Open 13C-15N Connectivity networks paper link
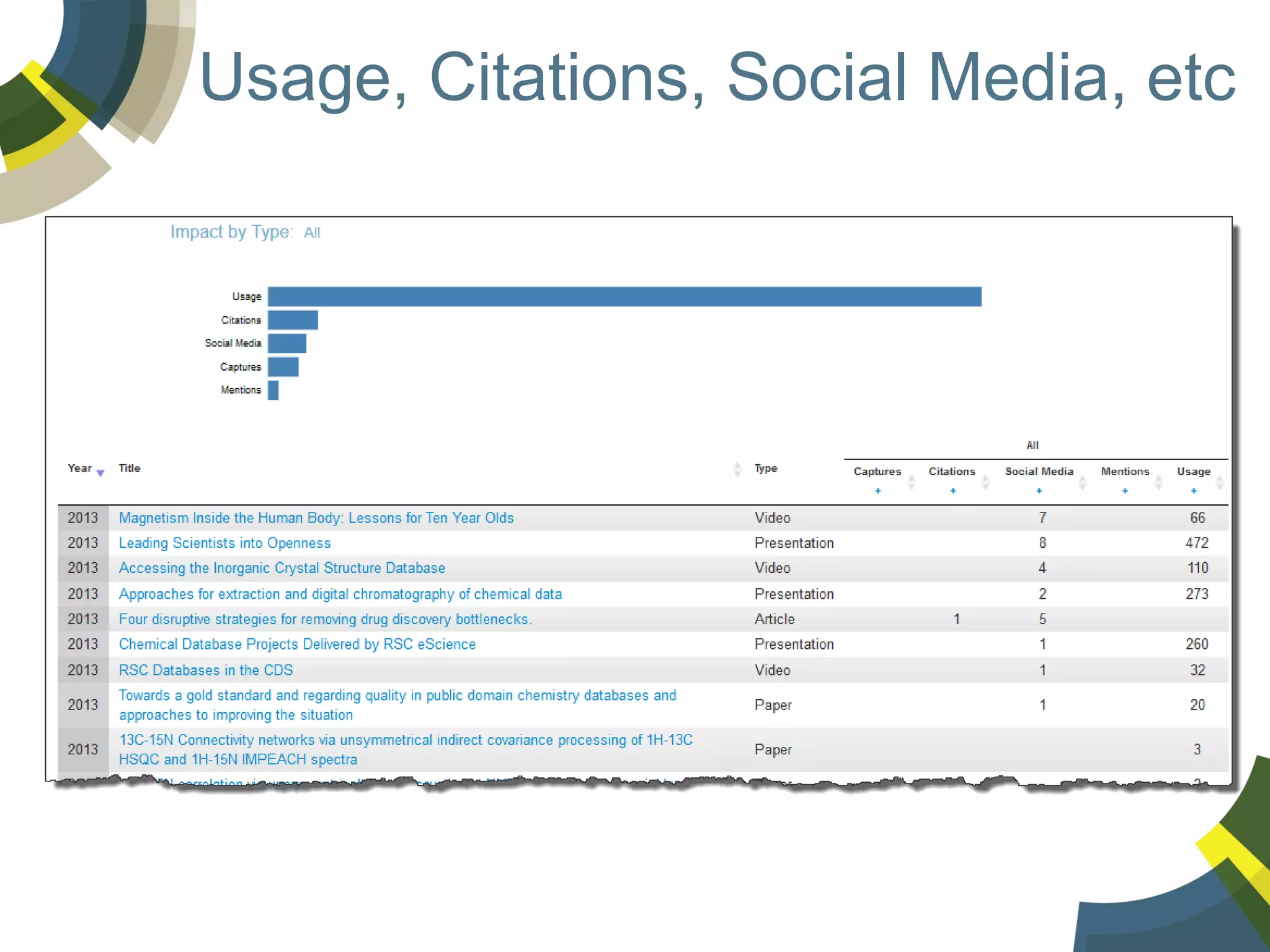The height and width of the screenshot is (952, 1270). pos(406,750)
